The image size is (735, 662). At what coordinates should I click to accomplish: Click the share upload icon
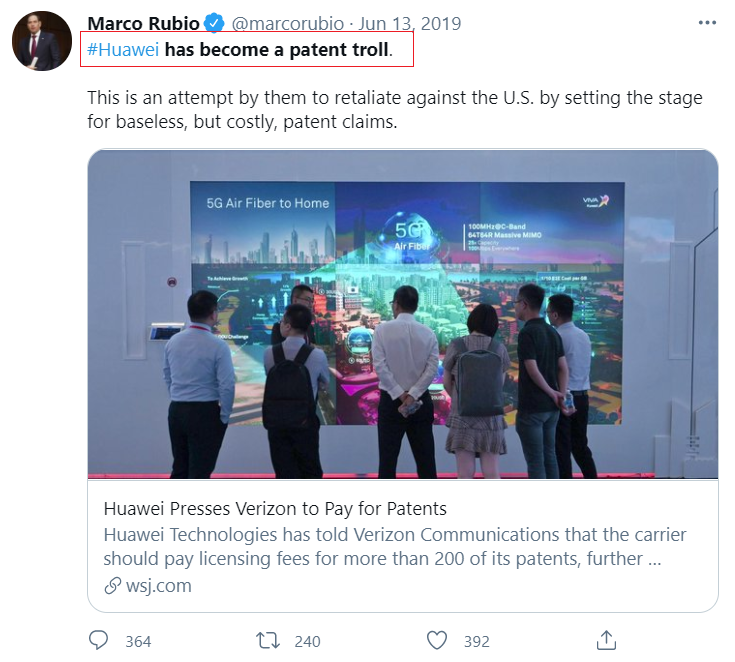pyautogui.click(x=606, y=639)
